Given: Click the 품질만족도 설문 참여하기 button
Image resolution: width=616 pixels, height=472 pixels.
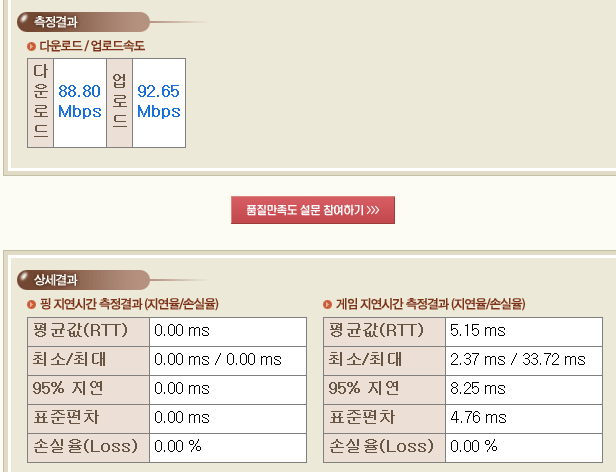Looking at the screenshot, I should [313, 210].
